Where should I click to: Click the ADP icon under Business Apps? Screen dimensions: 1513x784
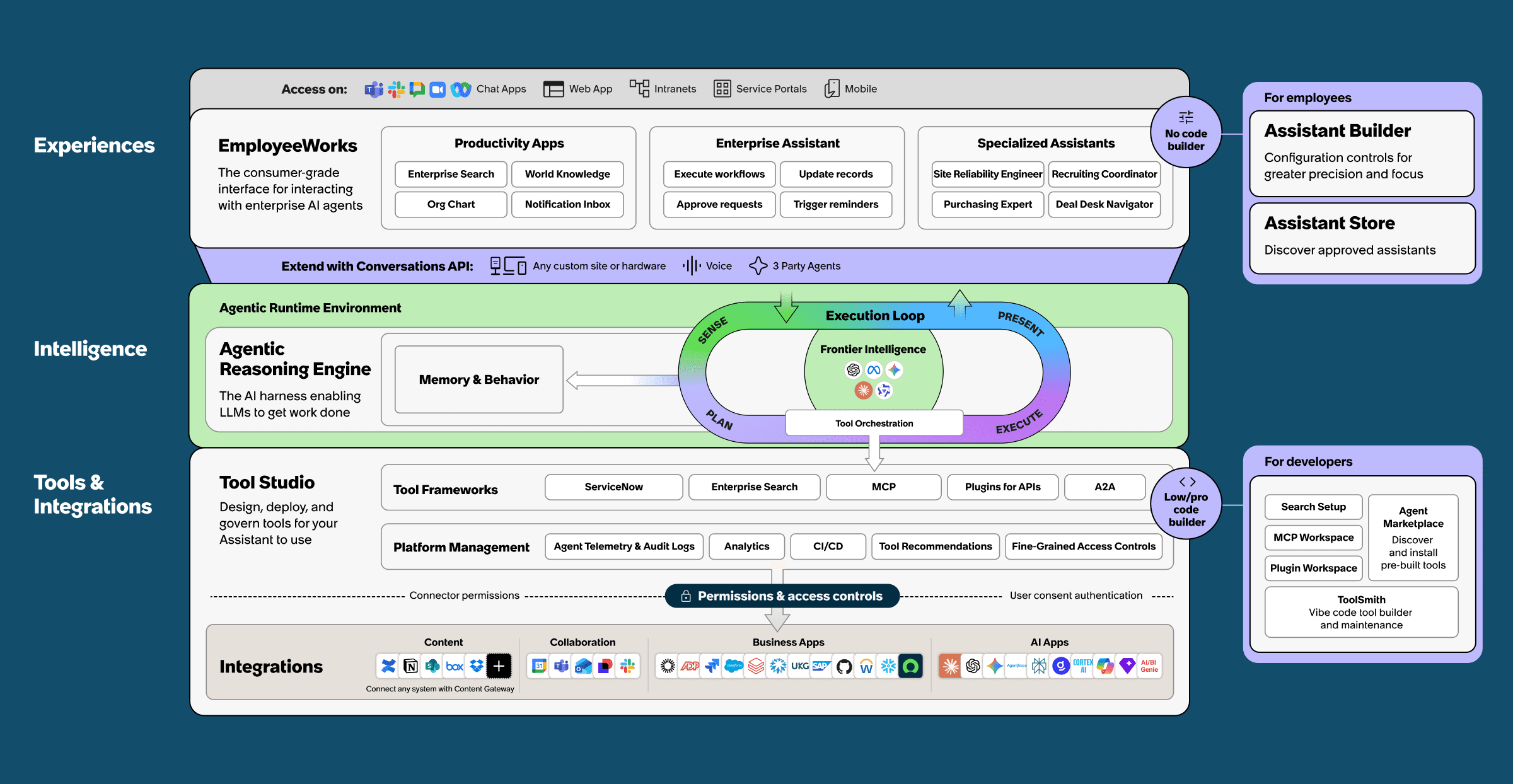[690, 666]
